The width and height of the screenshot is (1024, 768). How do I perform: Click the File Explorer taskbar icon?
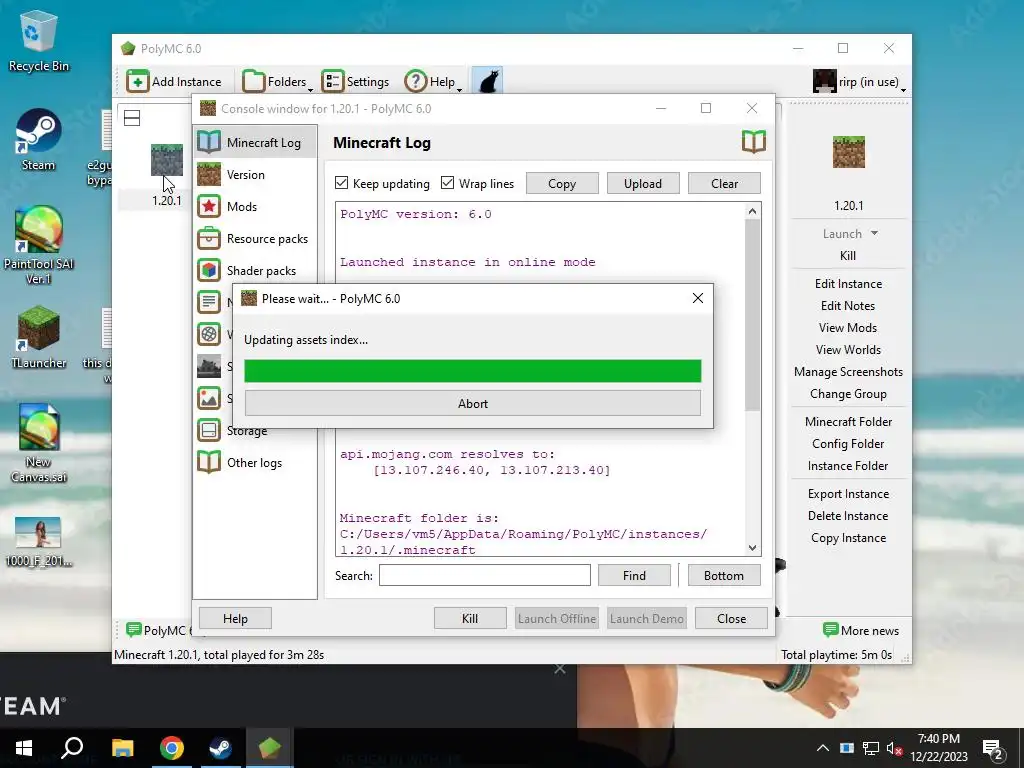(122, 748)
